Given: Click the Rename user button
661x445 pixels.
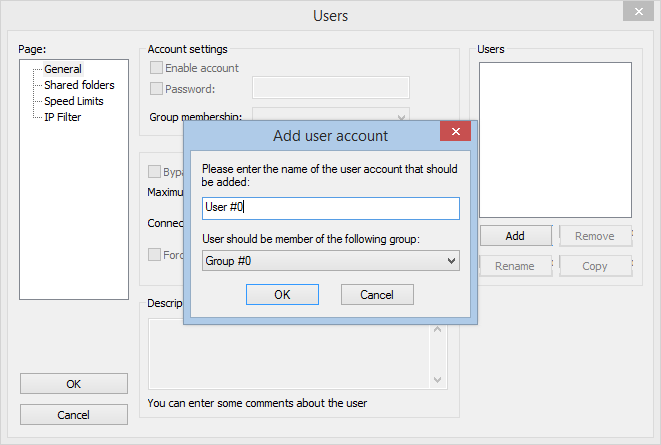Looking at the screenshot, I should (x=515, y=266).
